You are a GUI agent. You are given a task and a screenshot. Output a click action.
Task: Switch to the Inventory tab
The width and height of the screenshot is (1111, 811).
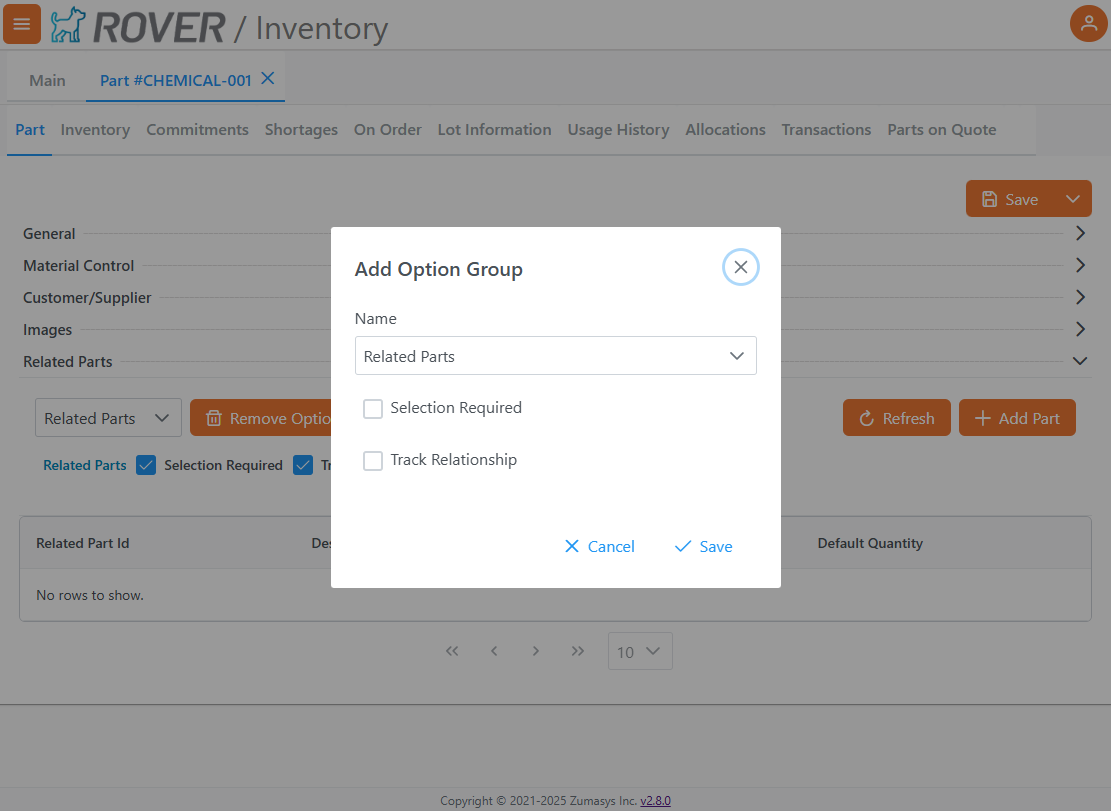(95, 130)
